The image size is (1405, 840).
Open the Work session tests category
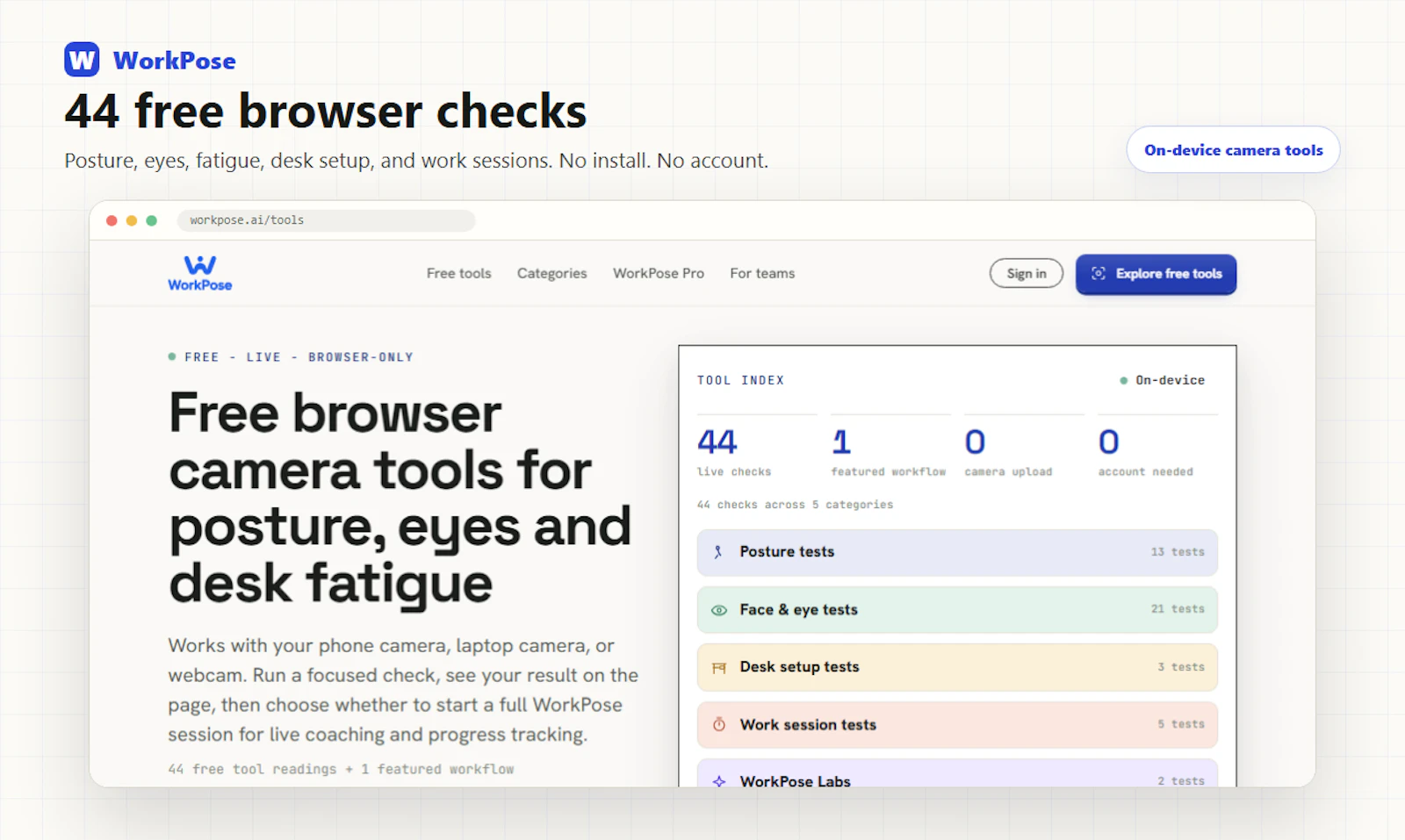(957, 725)
